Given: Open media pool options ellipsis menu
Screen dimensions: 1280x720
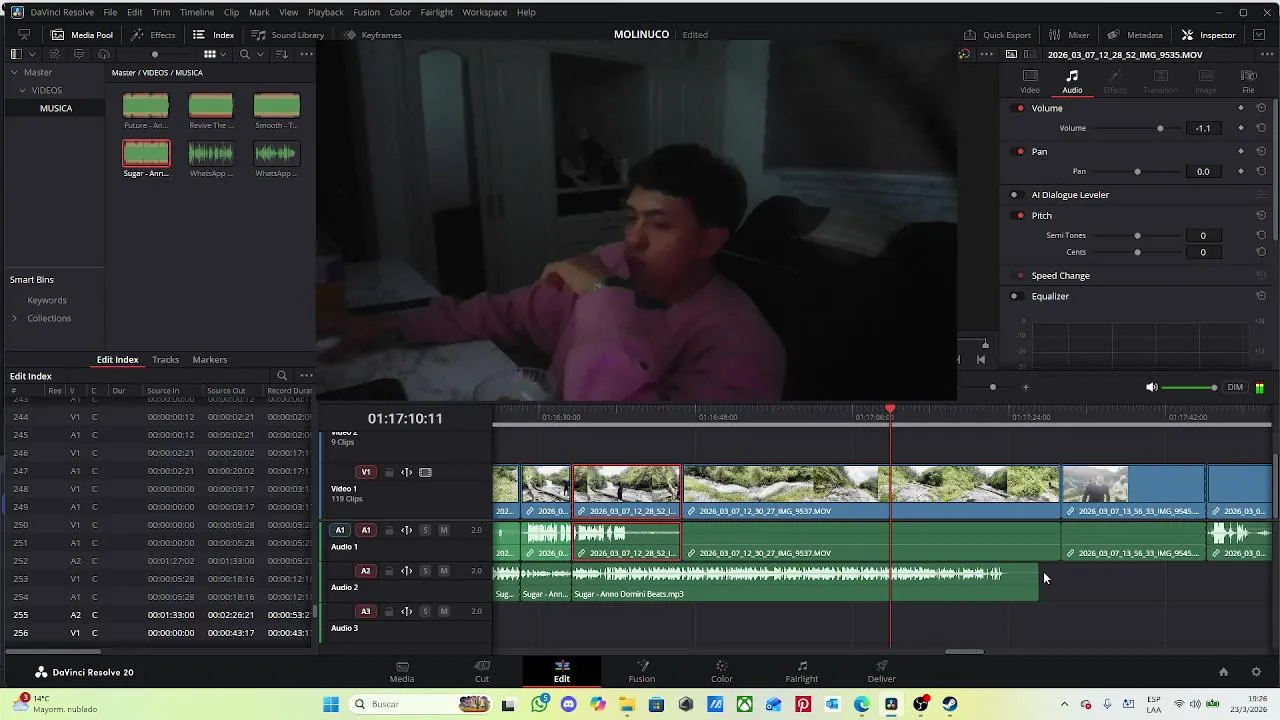Looking at the screenshot, I should [306, 54].
